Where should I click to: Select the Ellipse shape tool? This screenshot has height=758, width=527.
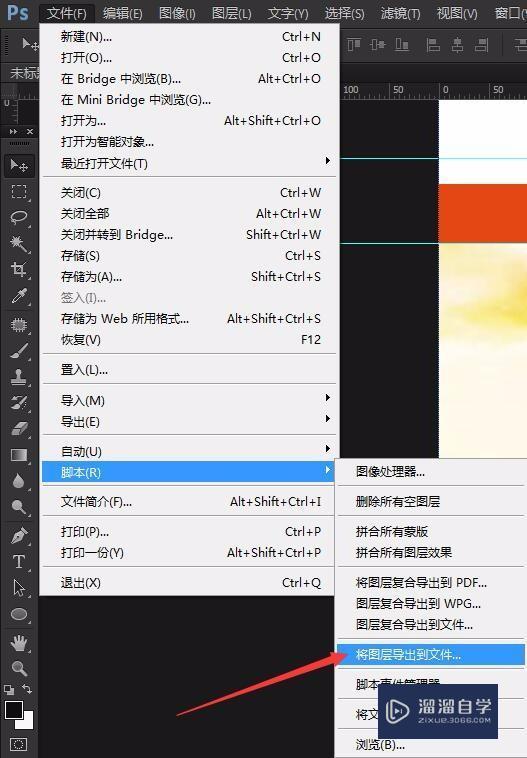coord(19,614)
